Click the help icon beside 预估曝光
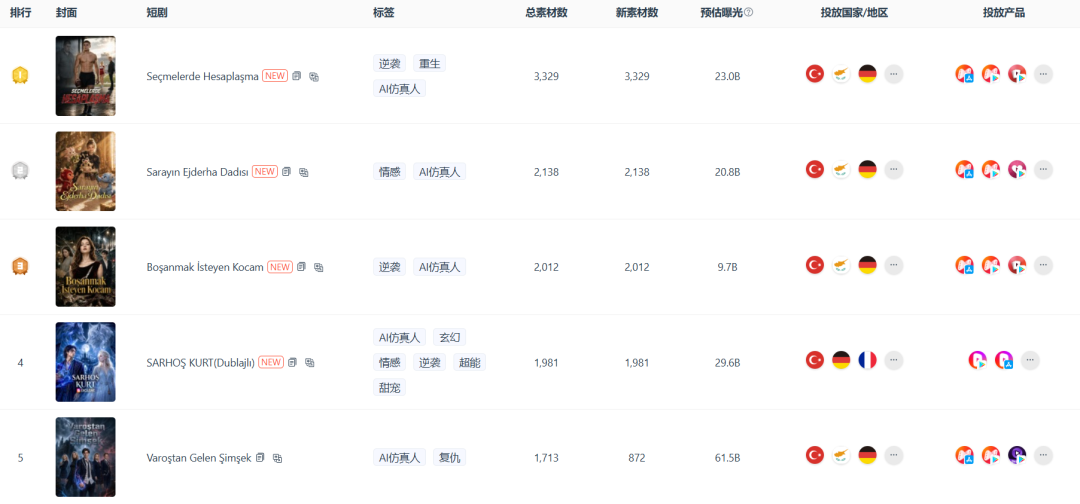 (x=749, y=12)
